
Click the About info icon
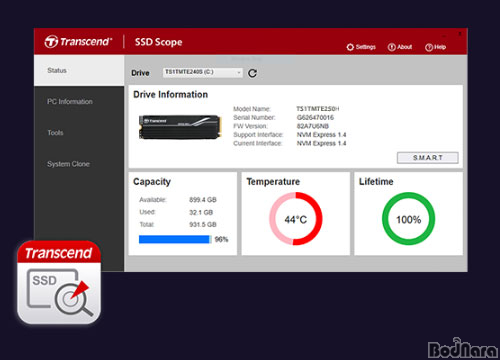(x=391, y=47)
